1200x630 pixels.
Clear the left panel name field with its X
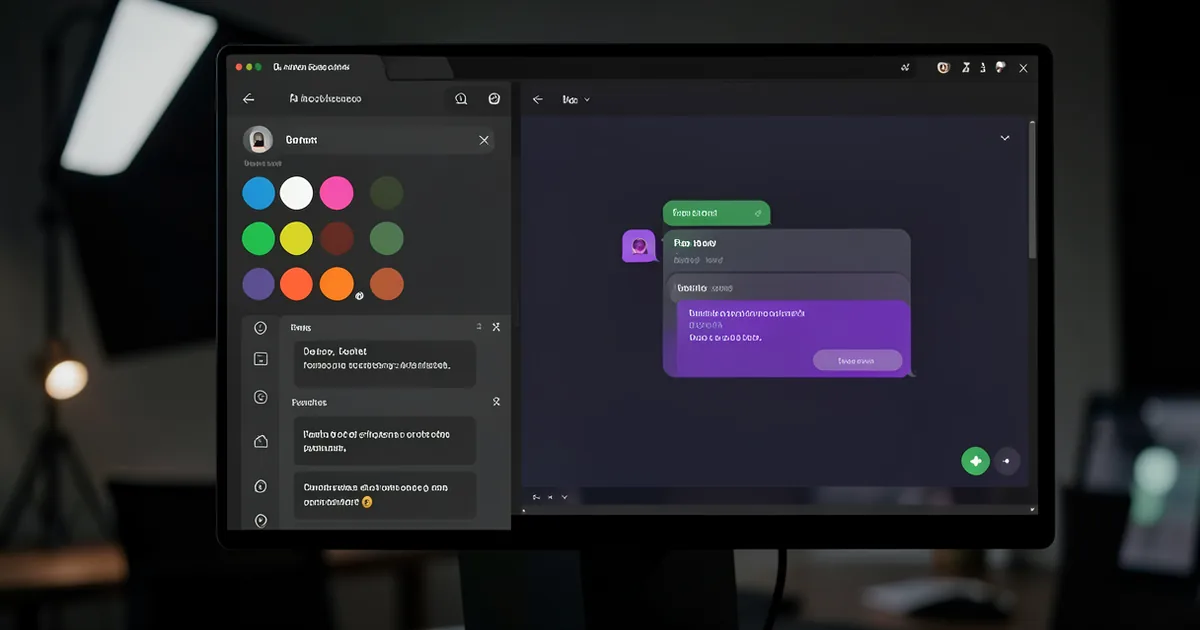(x=484, y=141)
